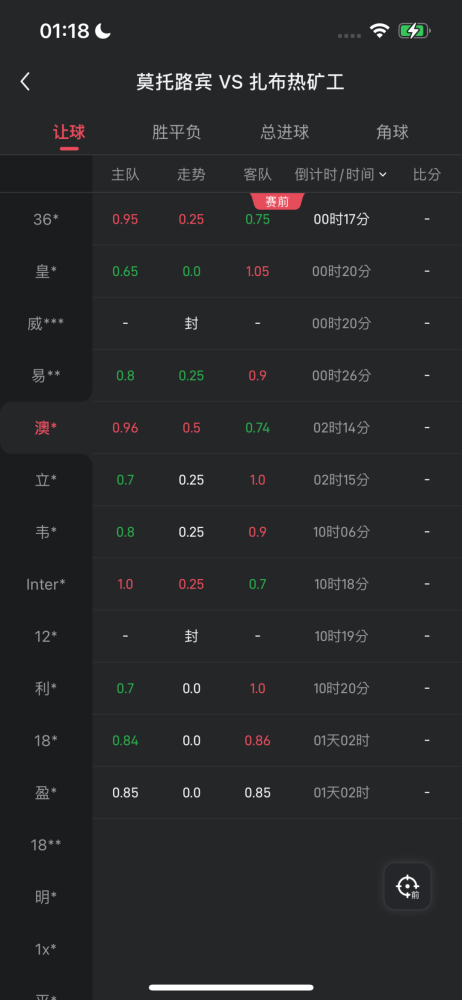Switch to the 总进球 tab
462x1000 pixels.
coord(285,132)
